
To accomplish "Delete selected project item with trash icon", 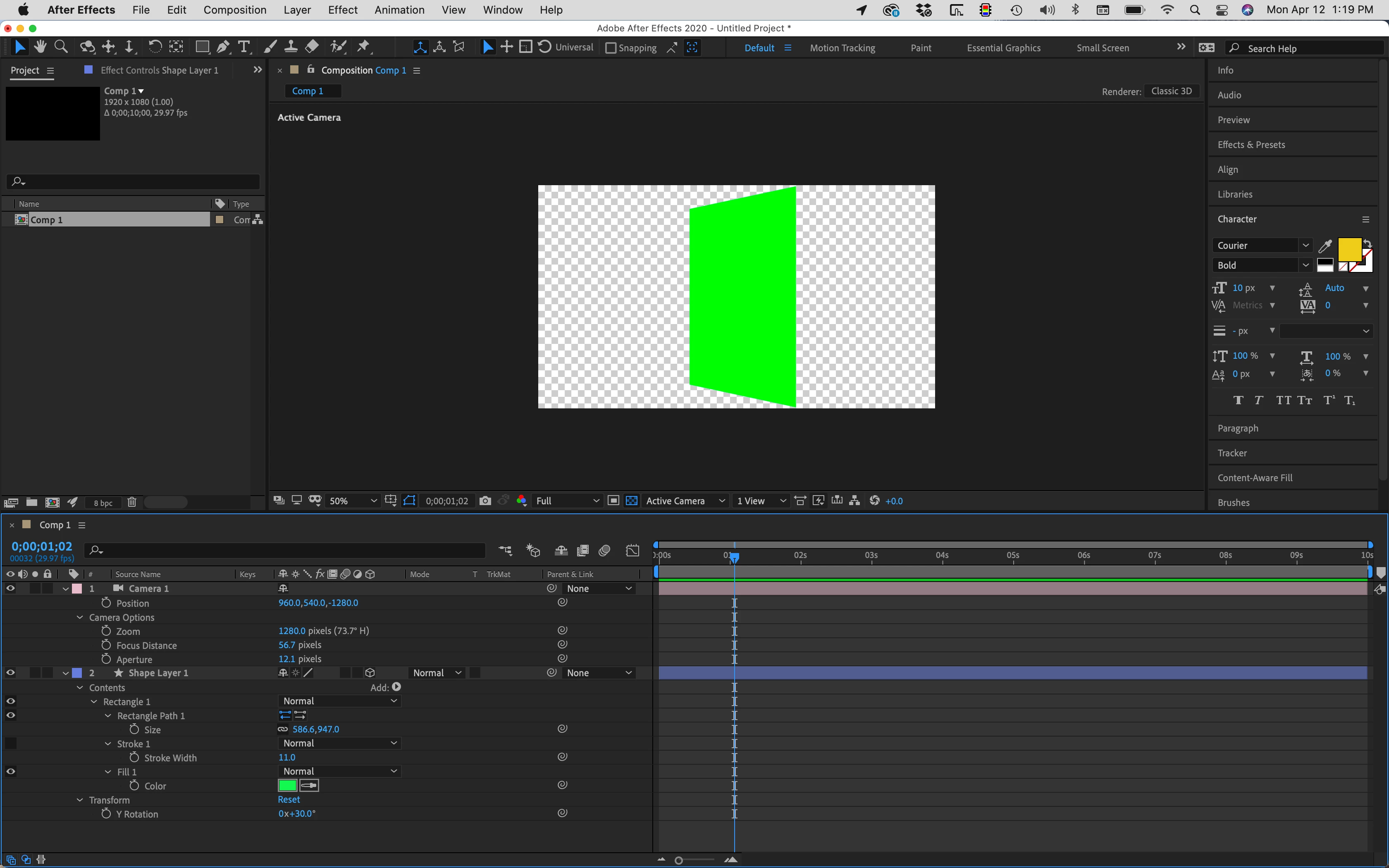I will tap(131, 502).
